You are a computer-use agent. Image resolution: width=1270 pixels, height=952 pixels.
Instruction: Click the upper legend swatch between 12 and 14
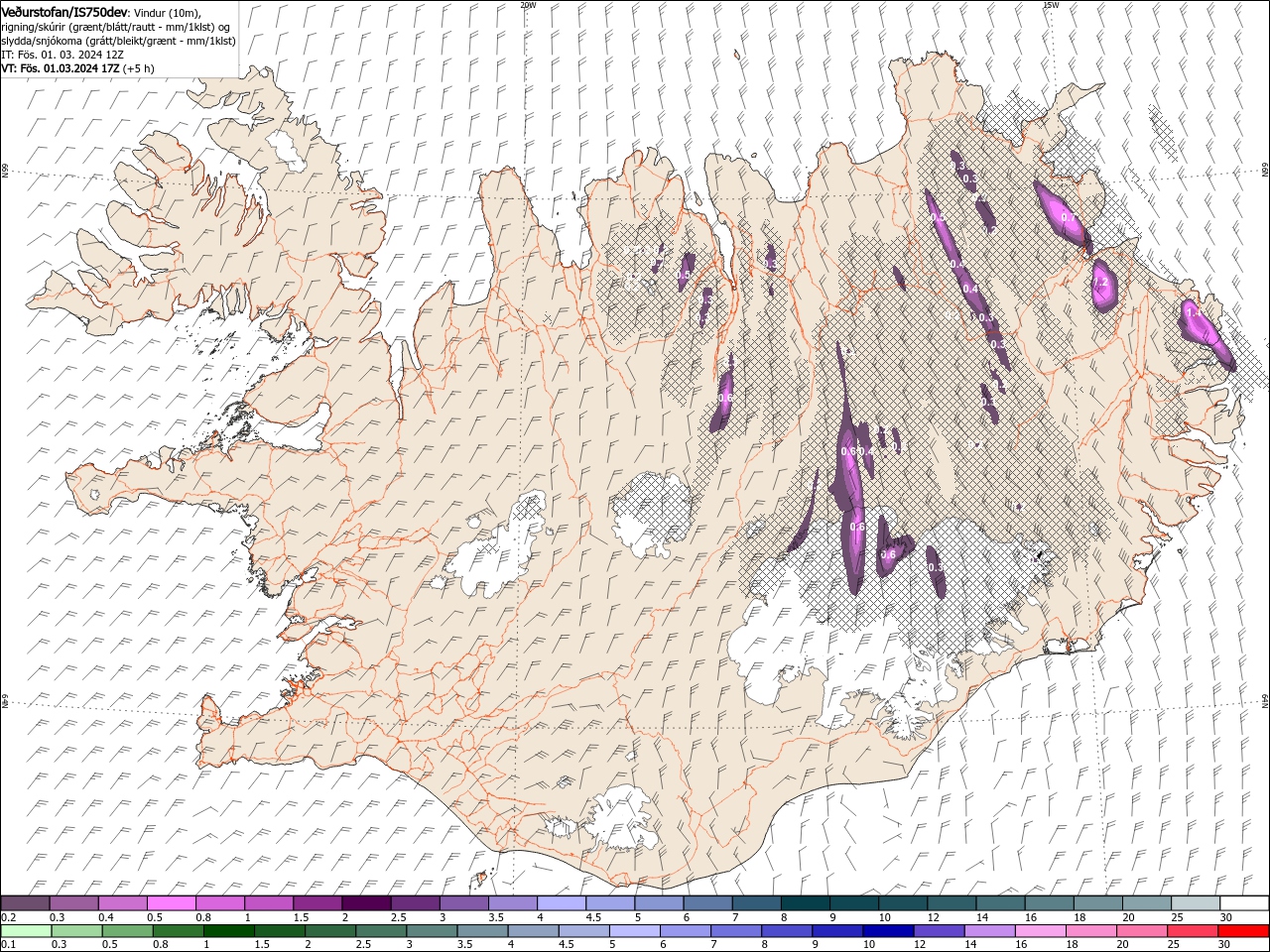(952, 903)
